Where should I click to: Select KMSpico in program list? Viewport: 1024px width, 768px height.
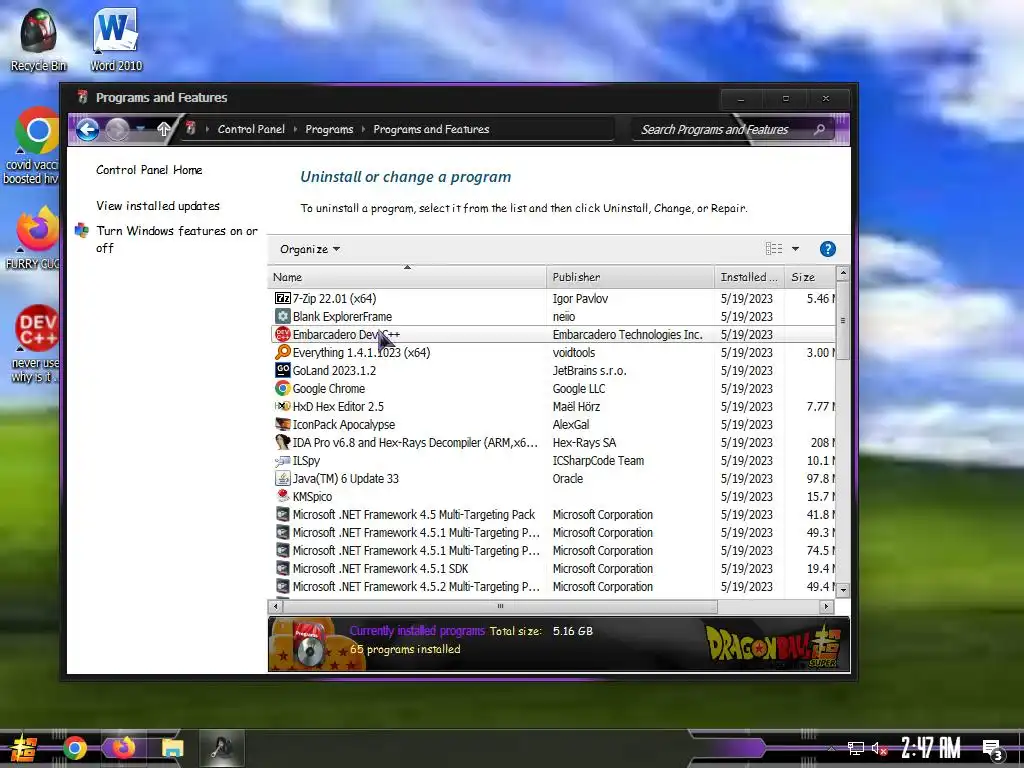[552, 496]
